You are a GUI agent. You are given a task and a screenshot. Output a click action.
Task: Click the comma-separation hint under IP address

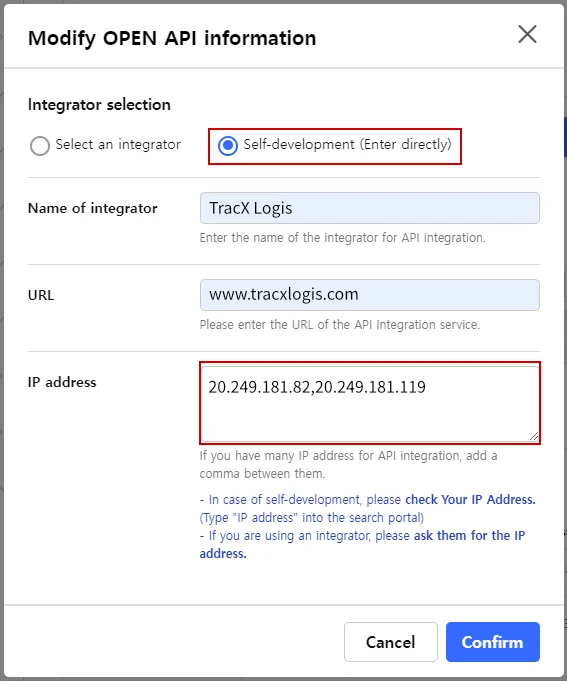(348, 465)
